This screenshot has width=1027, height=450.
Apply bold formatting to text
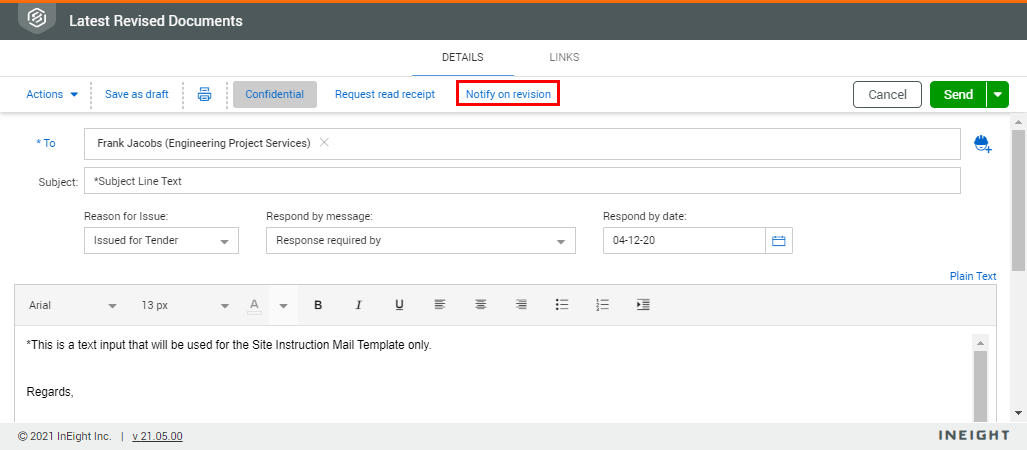click(318, 305)
